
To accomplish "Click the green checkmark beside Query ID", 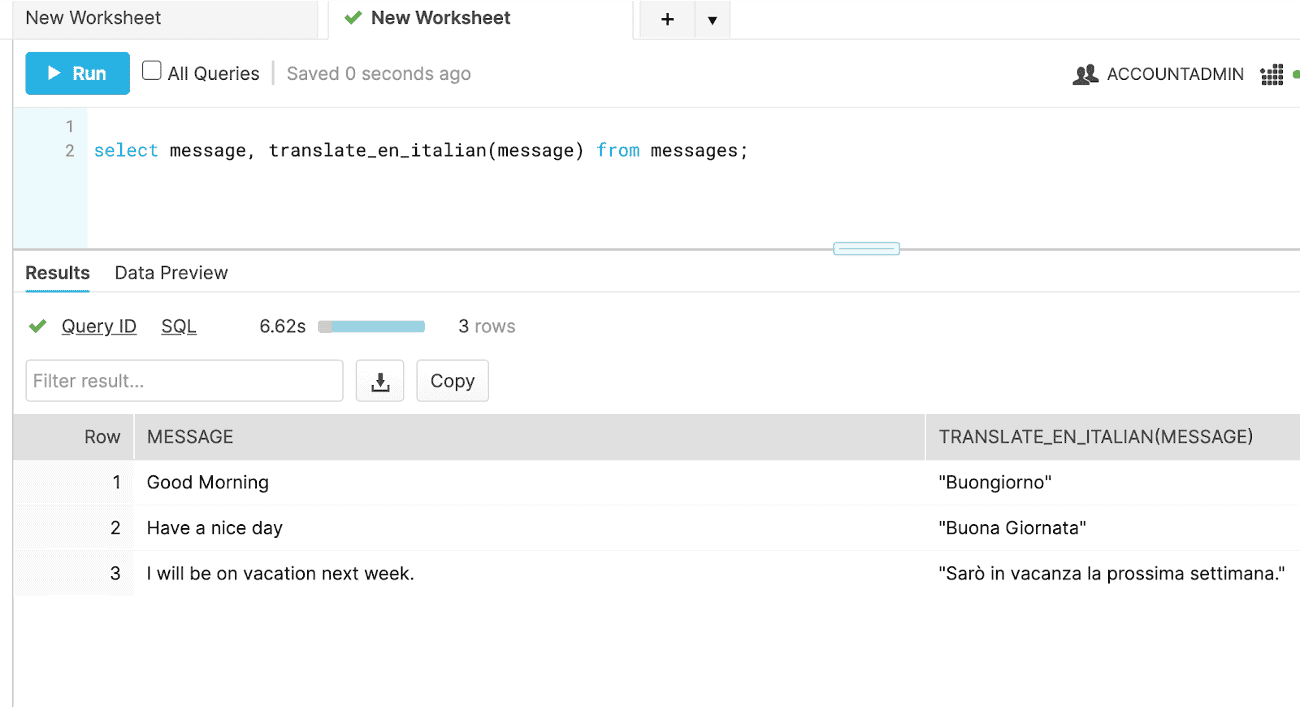I will (38, 326).
